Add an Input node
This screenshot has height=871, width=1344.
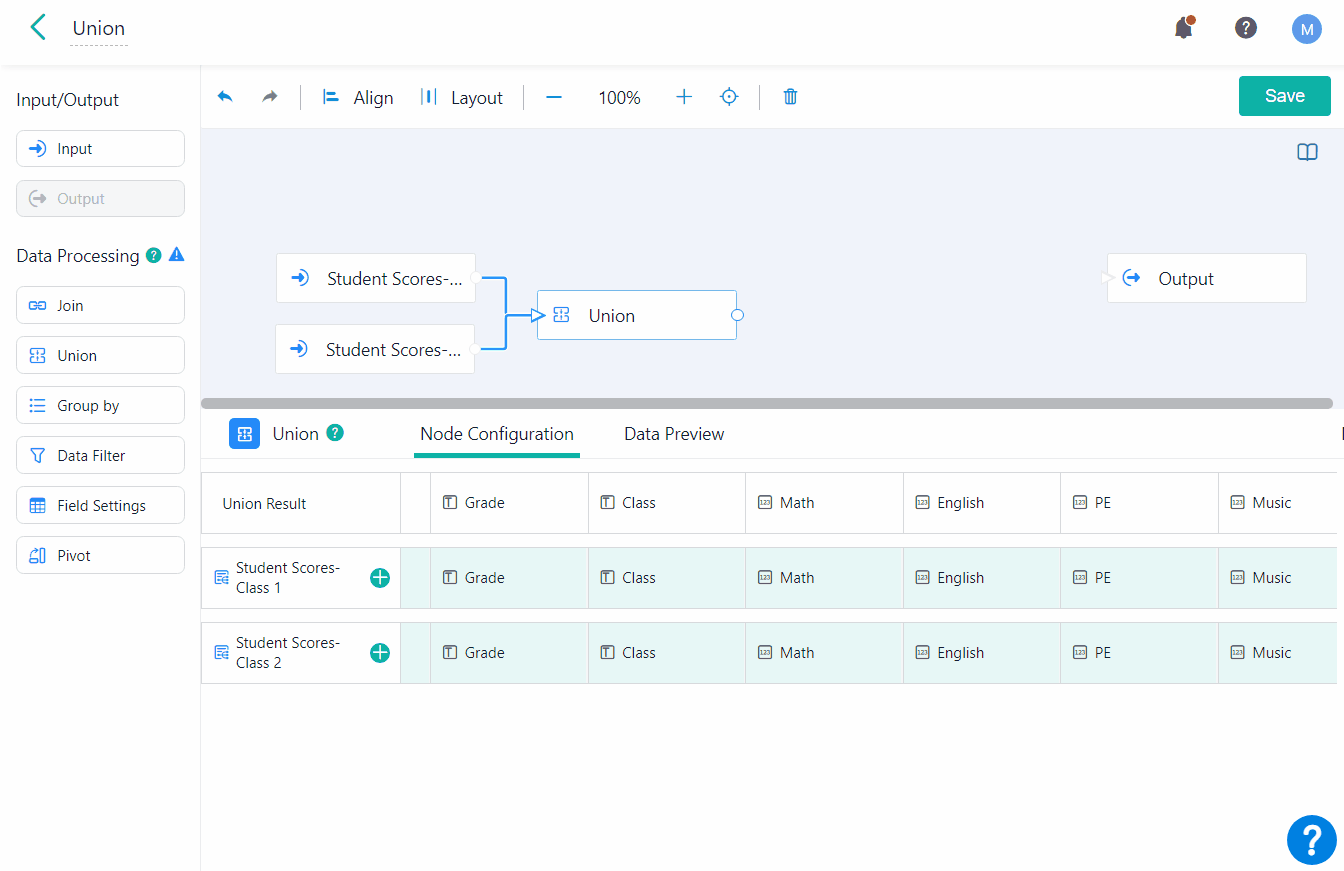tap(100, 149)
